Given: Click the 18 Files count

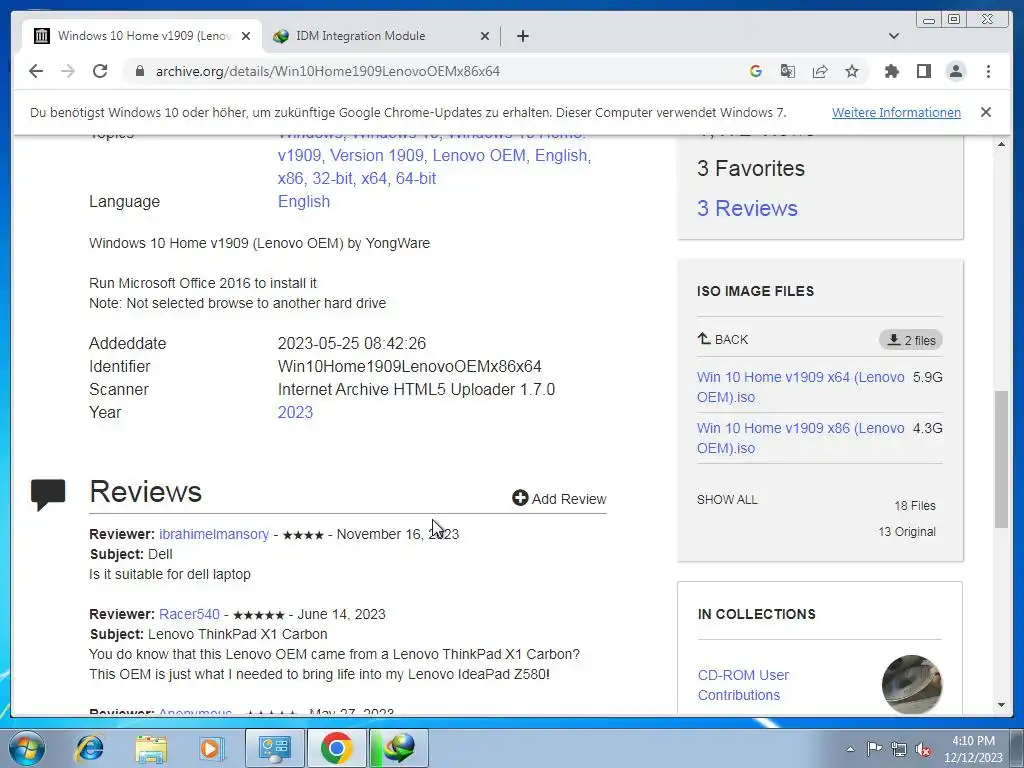Looking at the screenshot, I should [914, 505].
